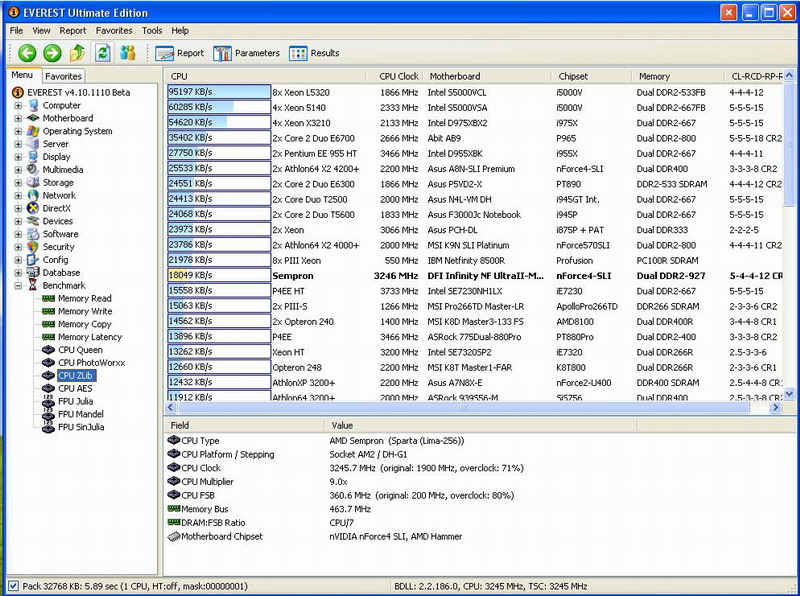
Task: Expand the Display tree node
Action: point(18,157)
